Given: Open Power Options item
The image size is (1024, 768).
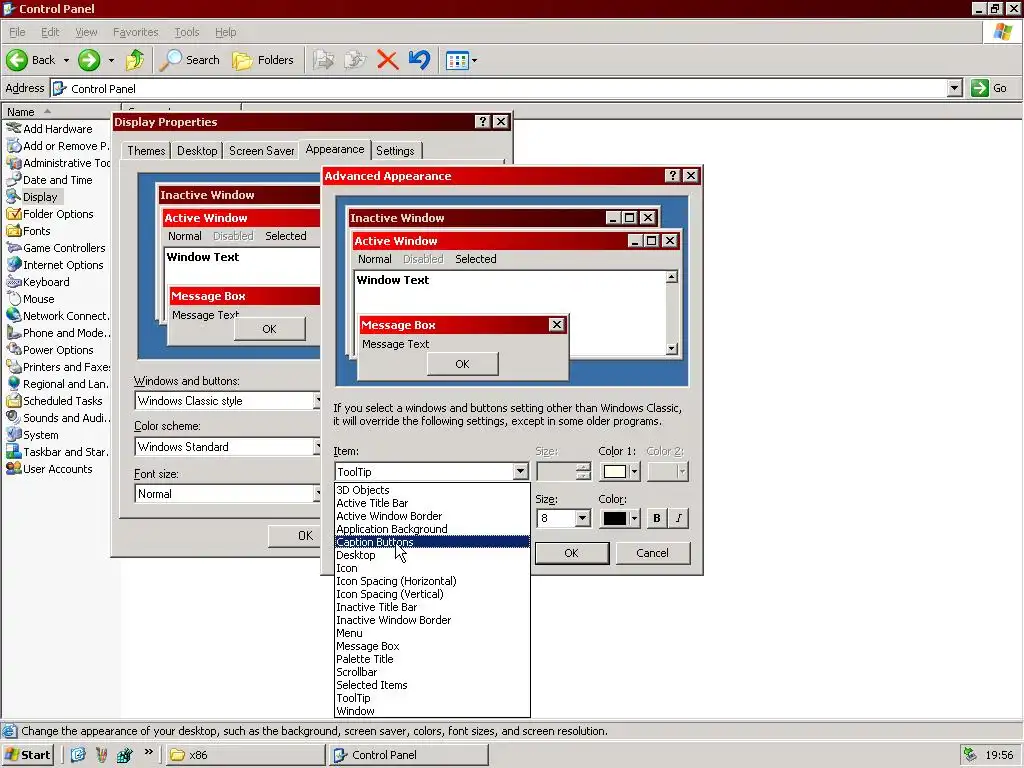Looking at the screenshot, I should pos(50,350).
